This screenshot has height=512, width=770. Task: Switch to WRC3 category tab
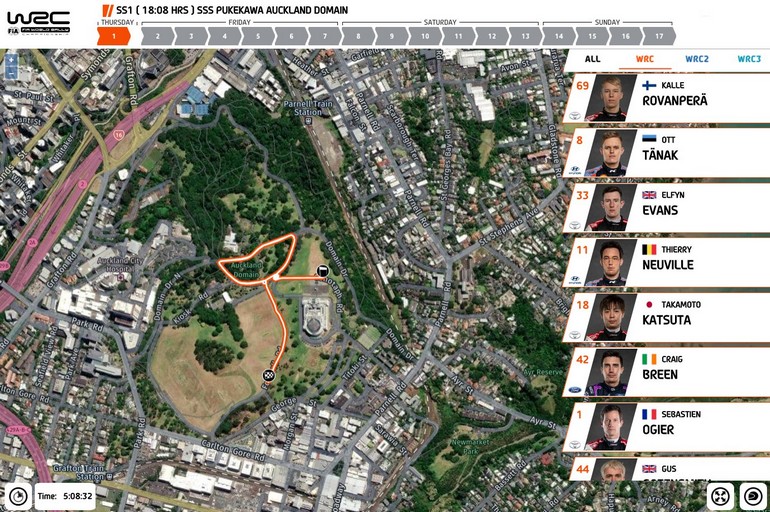pos(749,59)
